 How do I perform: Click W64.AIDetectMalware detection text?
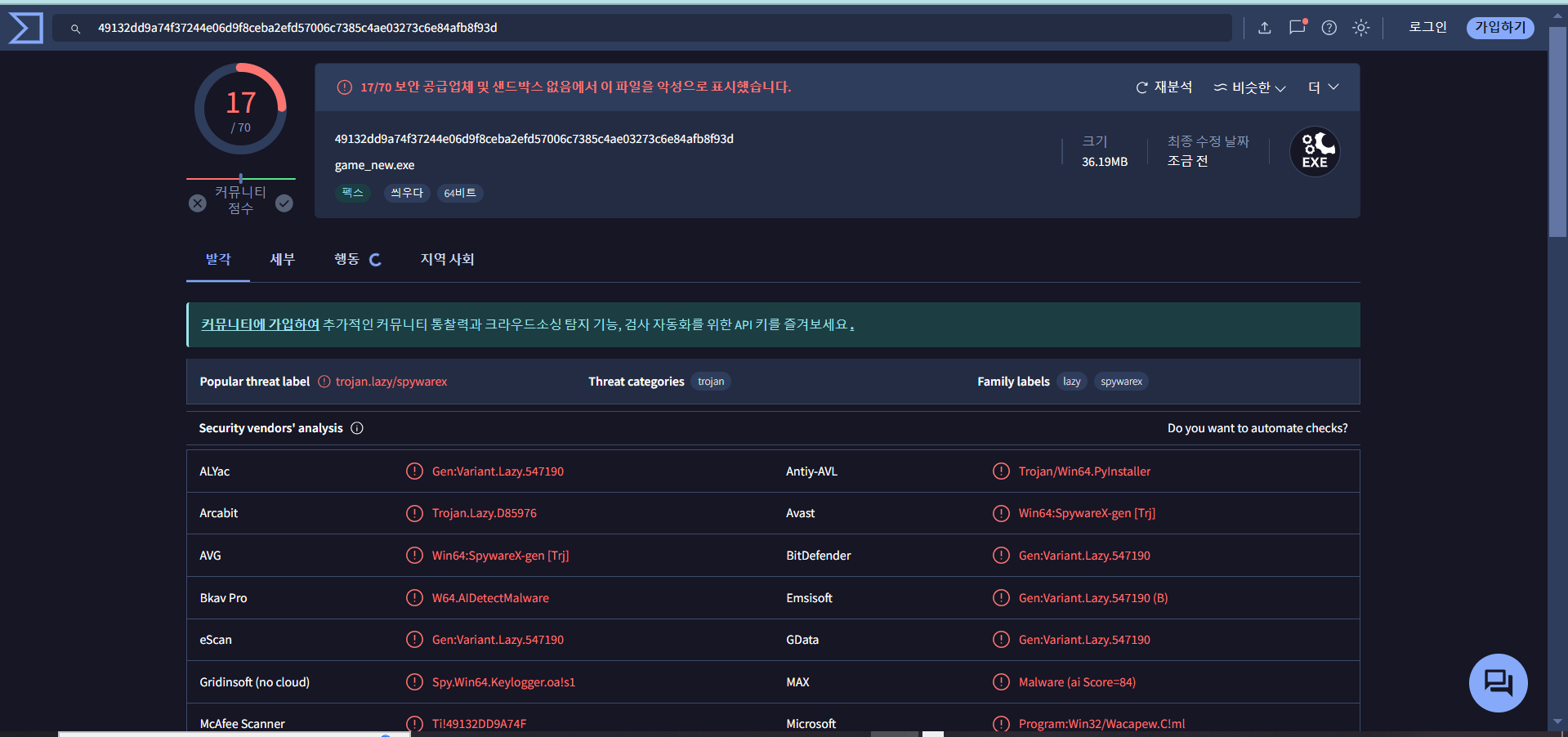pyautogui.click(x=490, y=598)
